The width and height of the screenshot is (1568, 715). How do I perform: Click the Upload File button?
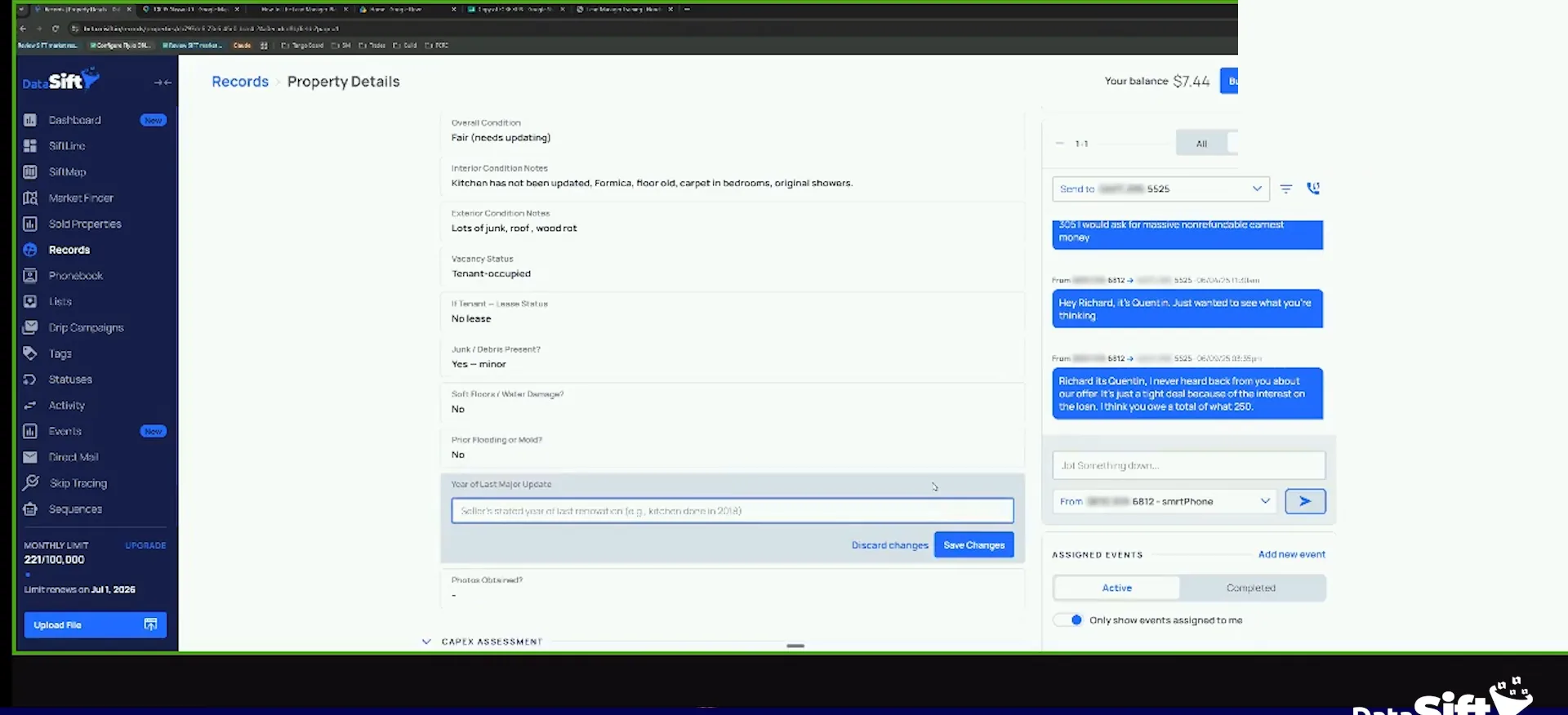[96, 624]
